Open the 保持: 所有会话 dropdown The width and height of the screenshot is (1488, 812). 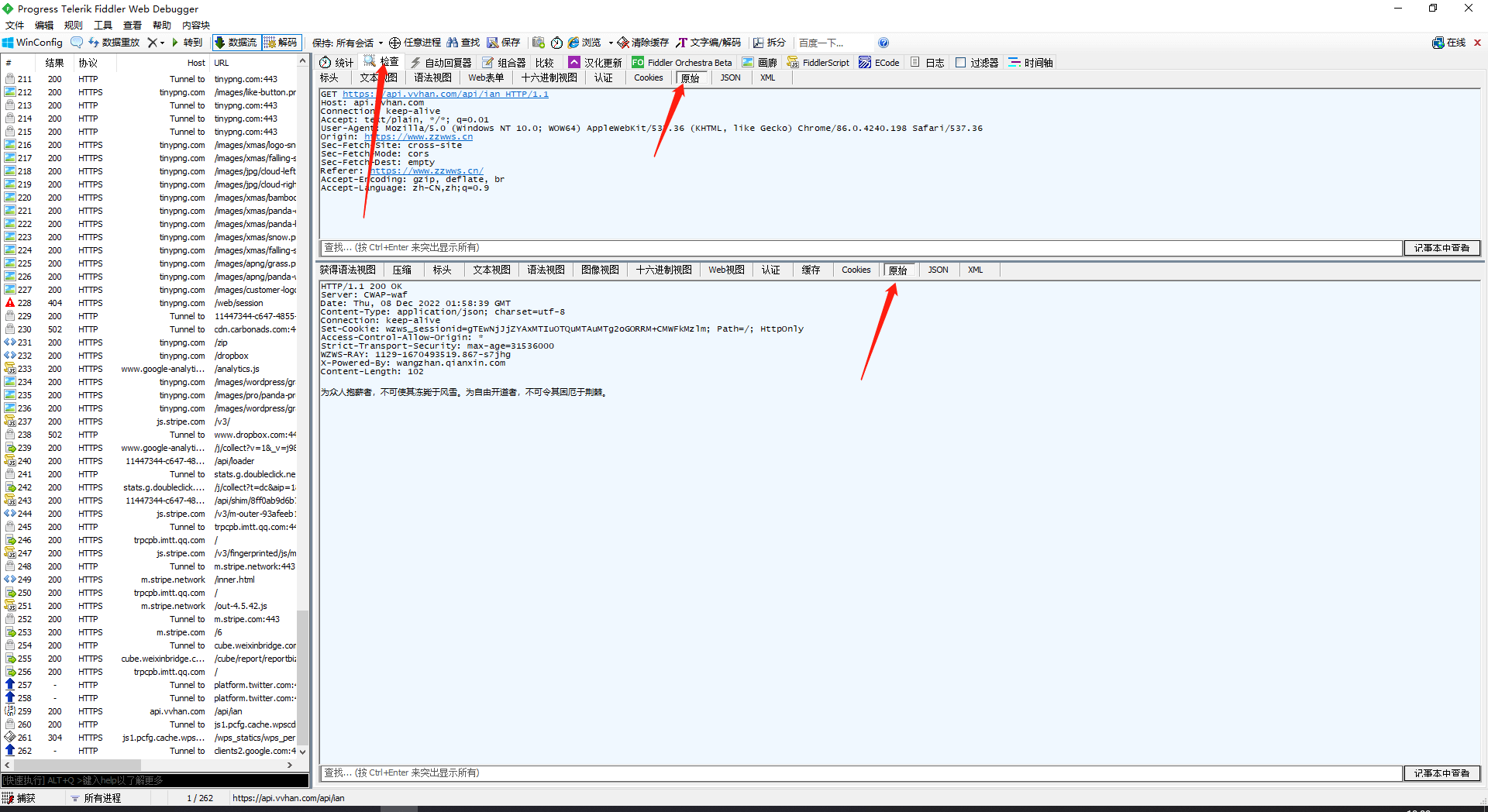[348, 43]
